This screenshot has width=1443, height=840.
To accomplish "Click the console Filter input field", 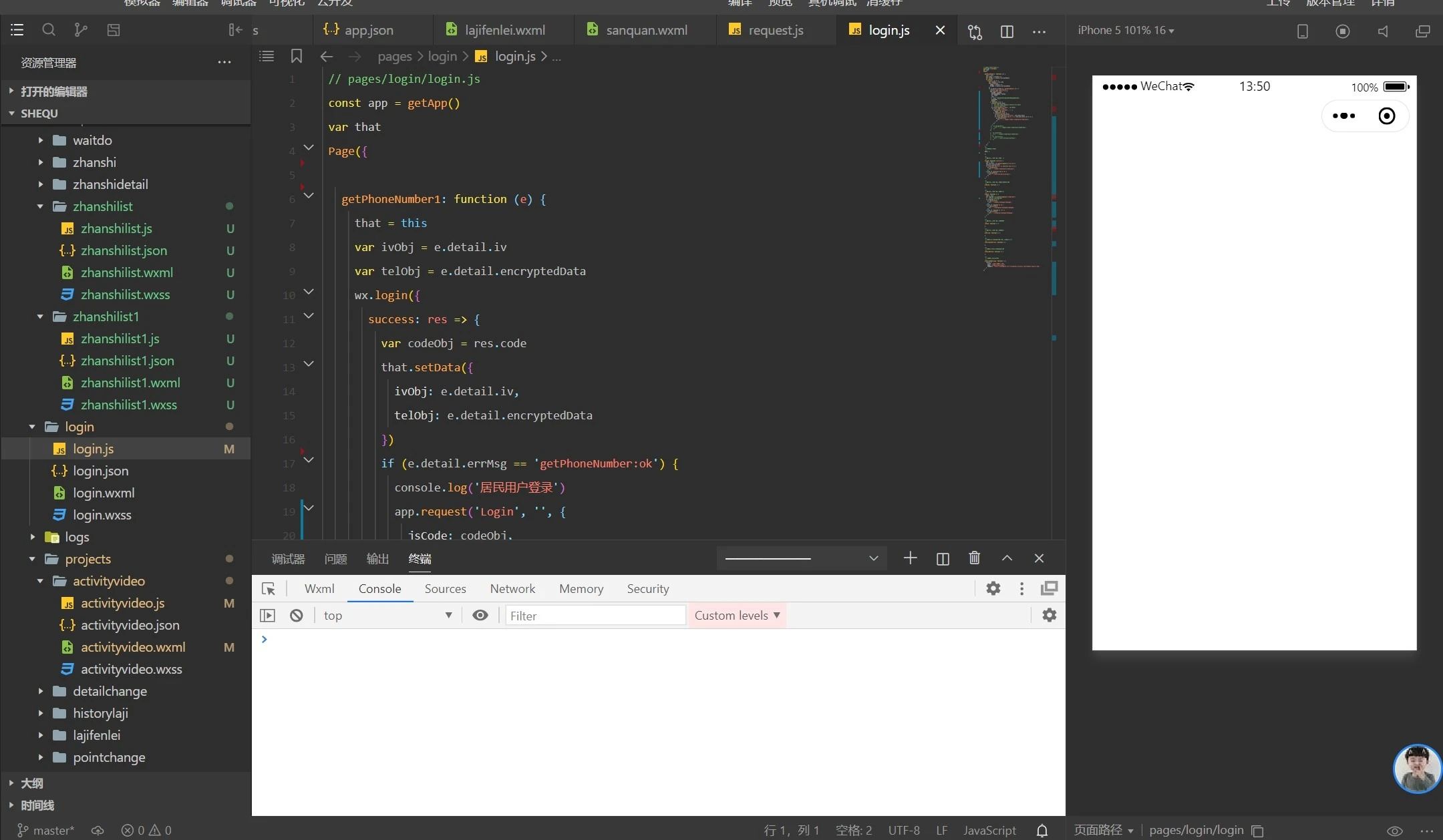I will click(595, 616).
